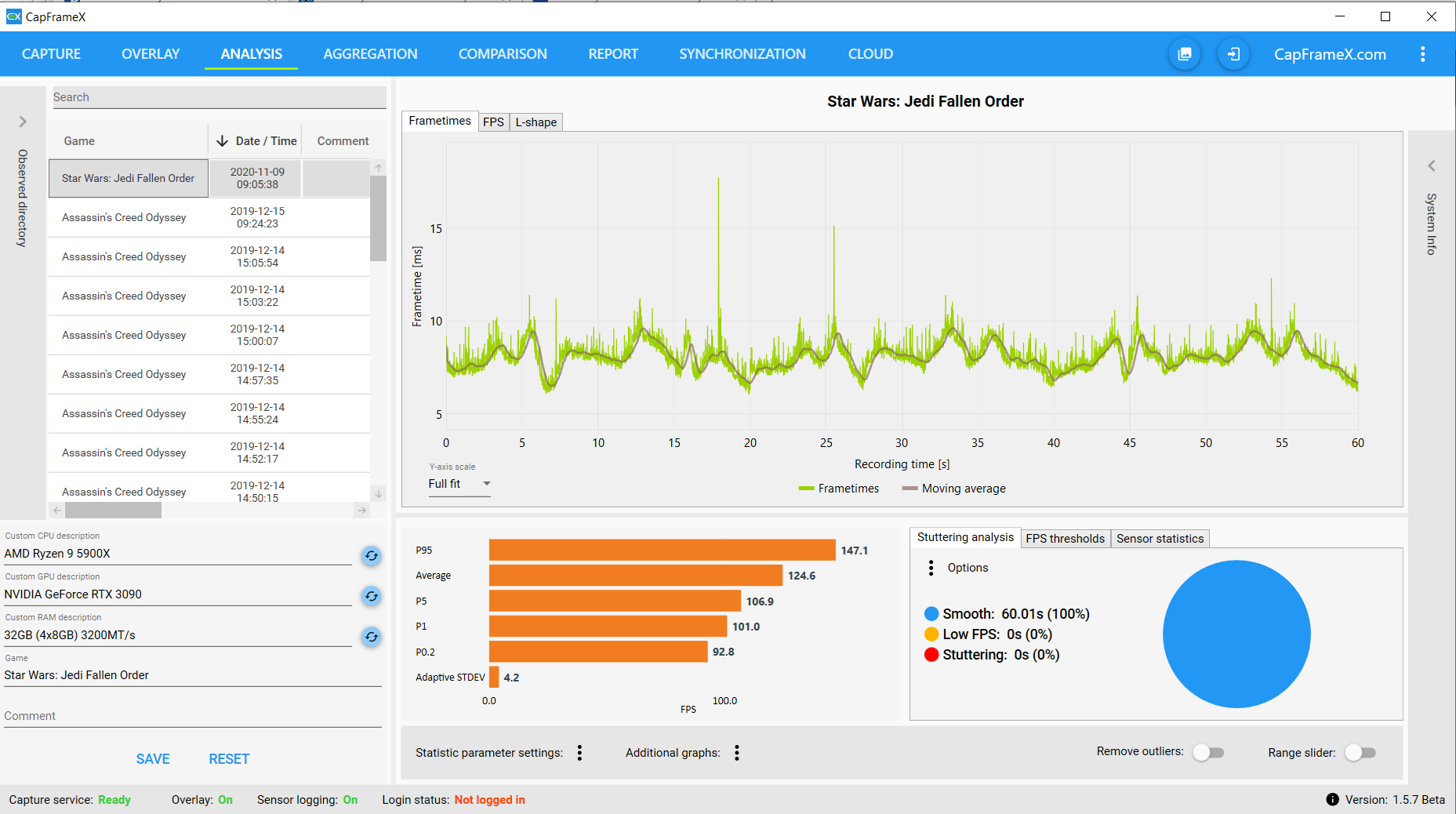Click the Comment input field

(x=193, y=716)
